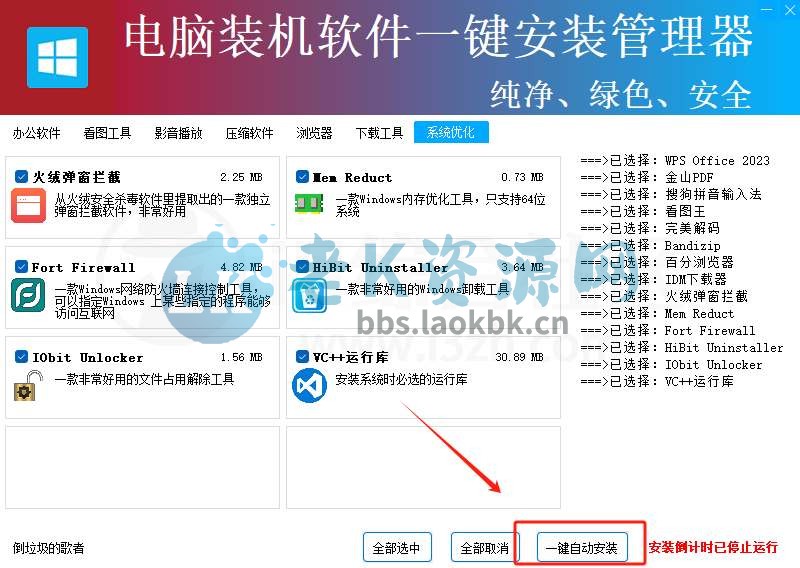Click the Fort Firewall title text
This screenshot has height=568, width=800.
click(x=83, y=267)
